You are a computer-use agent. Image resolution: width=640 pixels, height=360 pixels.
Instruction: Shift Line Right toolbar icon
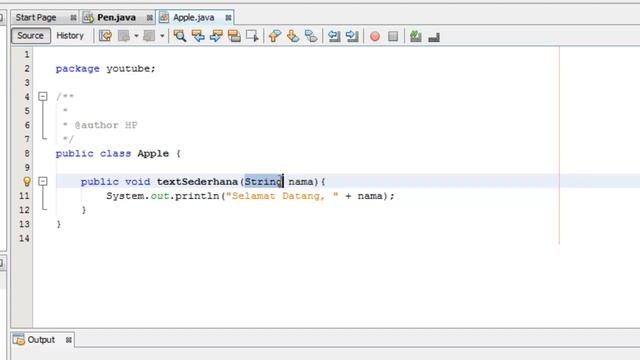[x=352, y=36]
